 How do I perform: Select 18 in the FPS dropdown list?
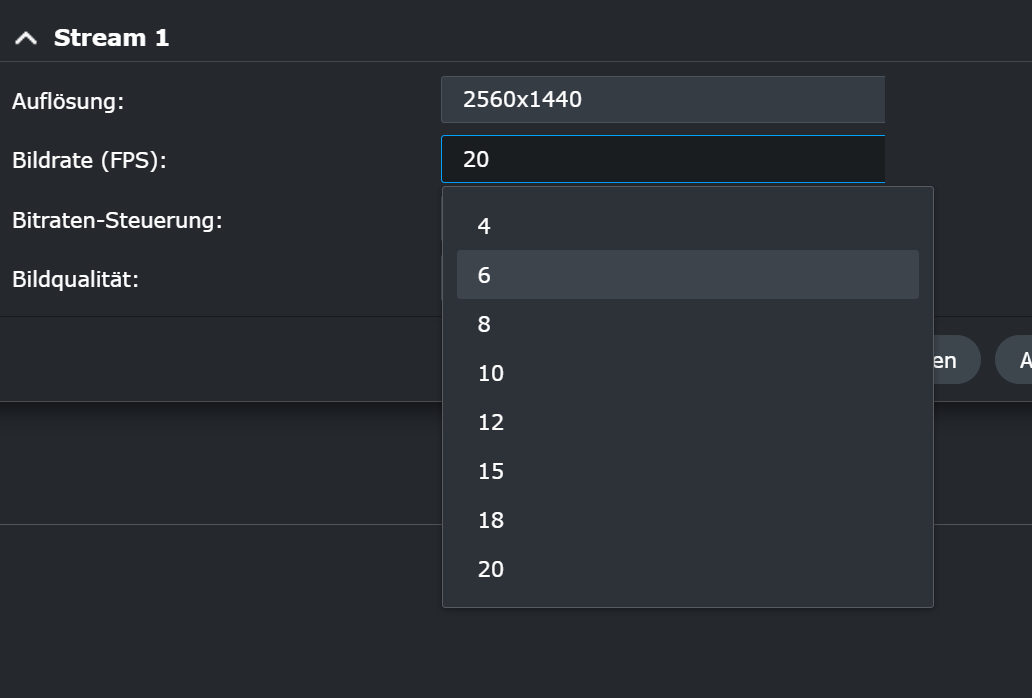coord(688,520)
